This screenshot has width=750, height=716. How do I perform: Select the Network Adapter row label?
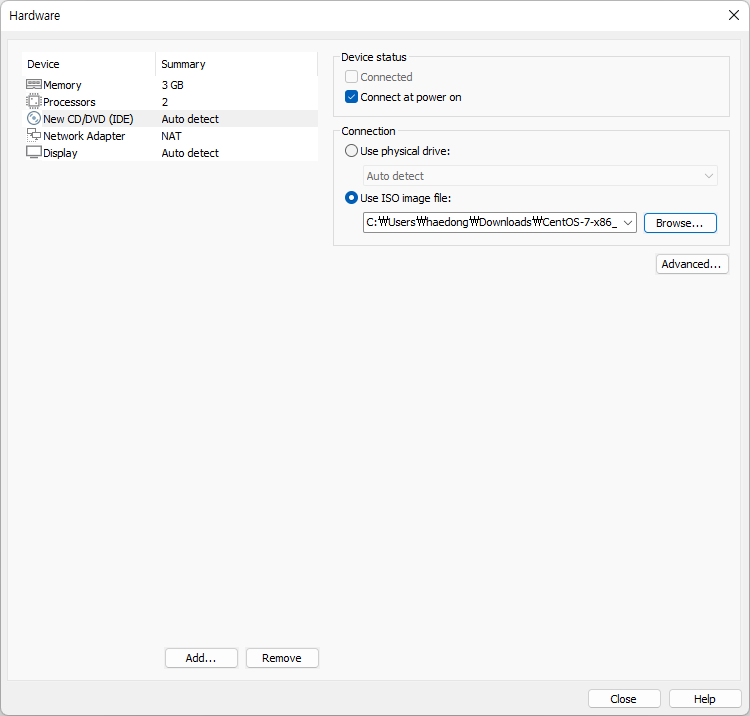point(84,136)
